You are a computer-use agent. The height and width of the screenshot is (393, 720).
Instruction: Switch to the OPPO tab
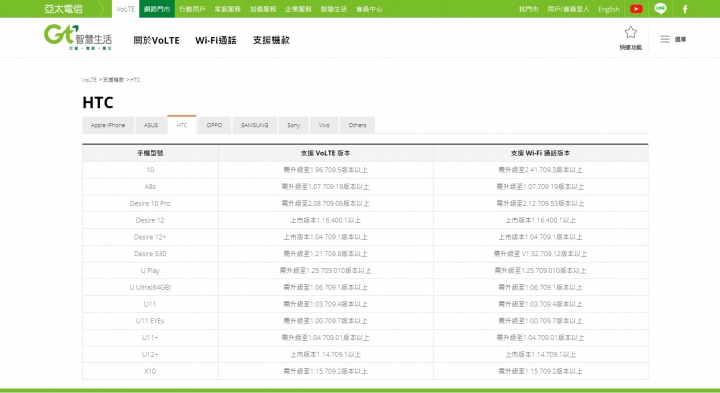point(214,125)
